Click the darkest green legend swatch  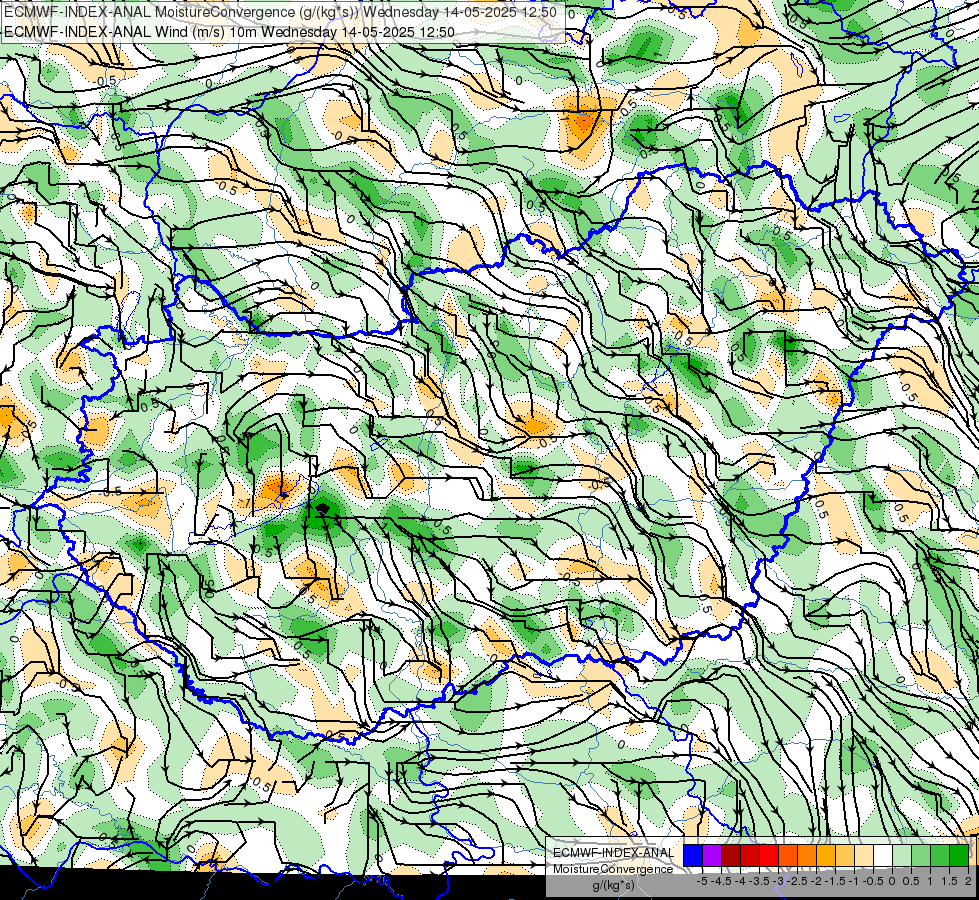[958, 855]
